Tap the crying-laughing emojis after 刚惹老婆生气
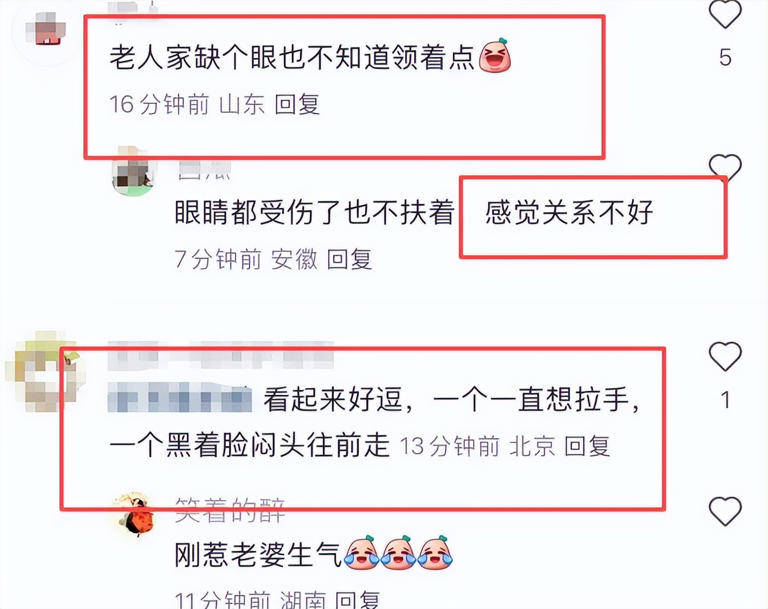 click(398, 553)
